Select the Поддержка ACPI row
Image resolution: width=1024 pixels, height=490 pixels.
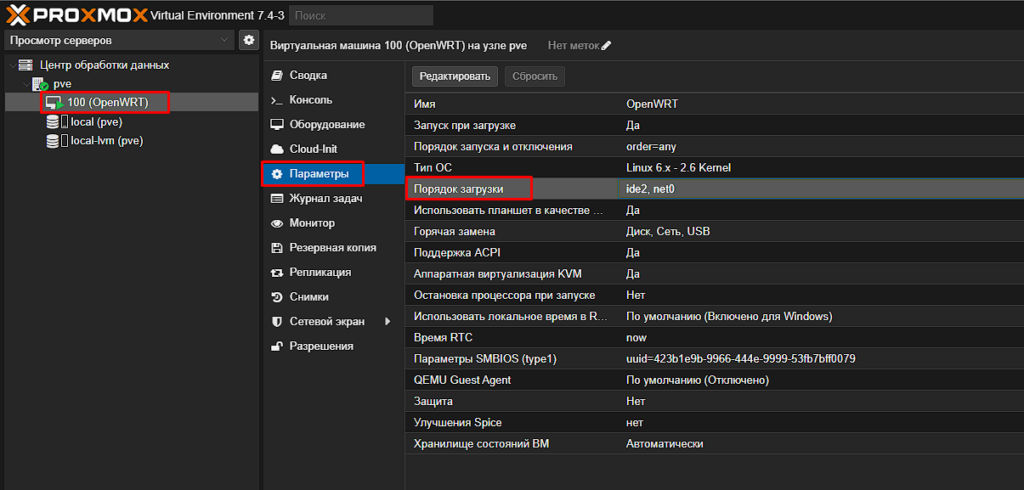[714, 253]
